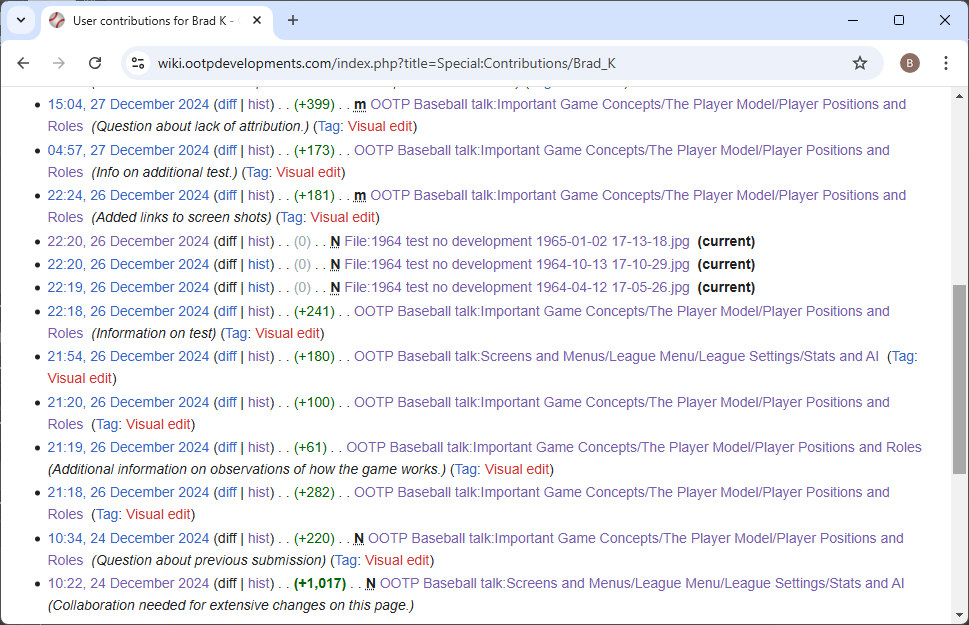The width and height of the screenshot is (969, 625).
Task: Open the 22:18, 26 December 2024 revision
Action: 128,312
